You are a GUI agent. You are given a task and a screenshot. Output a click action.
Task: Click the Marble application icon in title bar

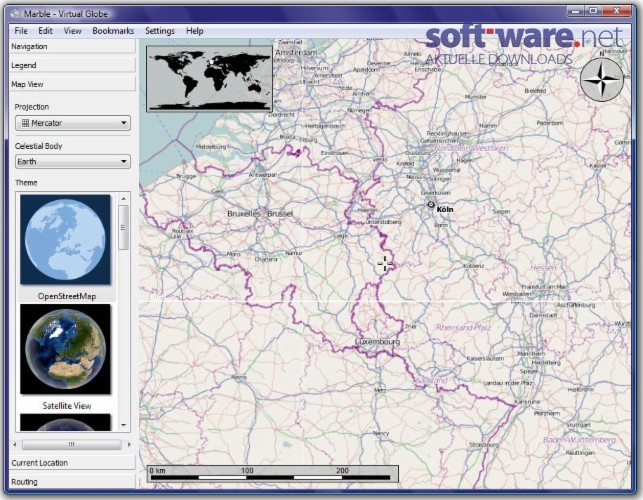click(15, 14)
